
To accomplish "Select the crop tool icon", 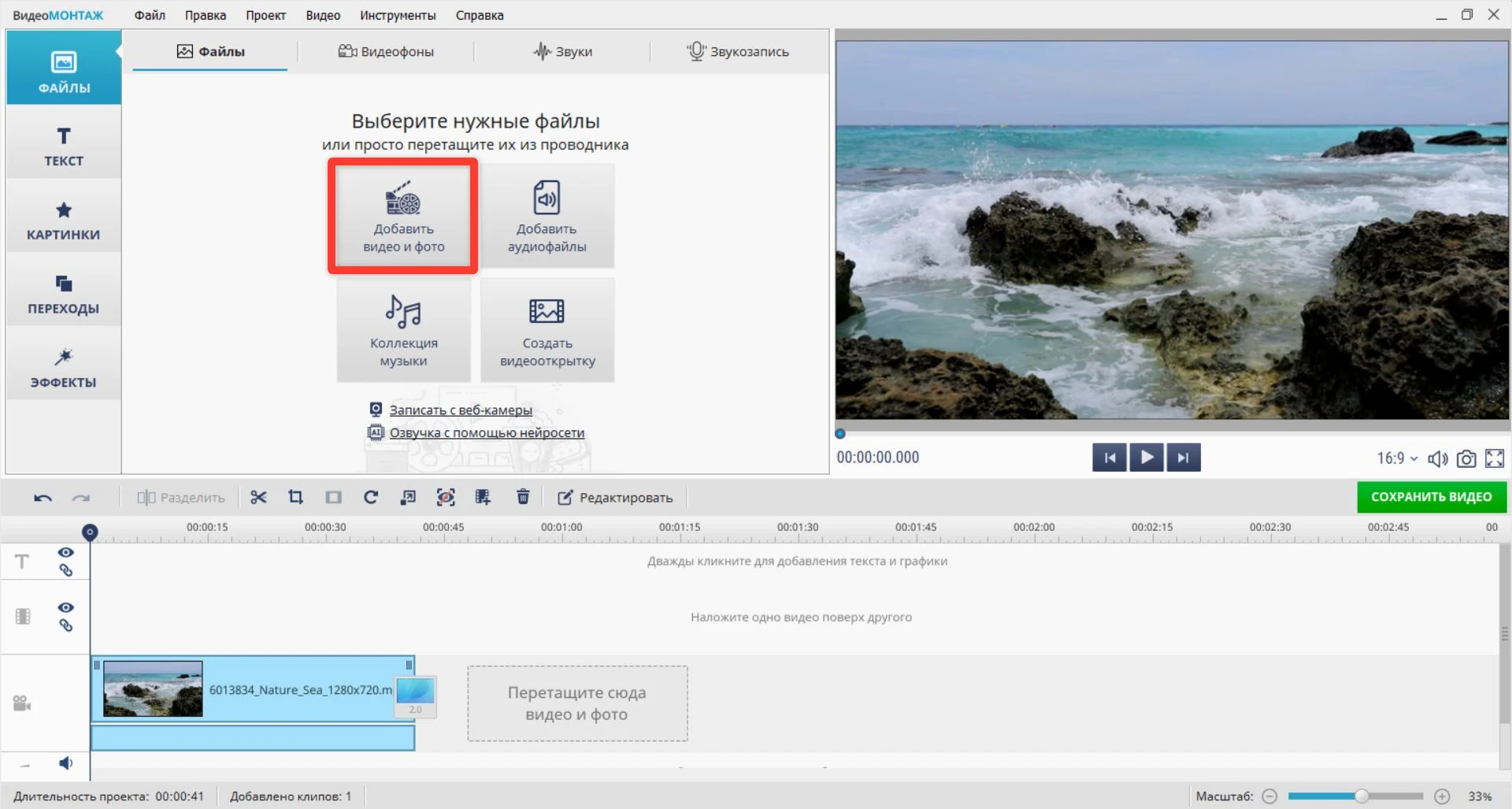I will tap(295, 497).
